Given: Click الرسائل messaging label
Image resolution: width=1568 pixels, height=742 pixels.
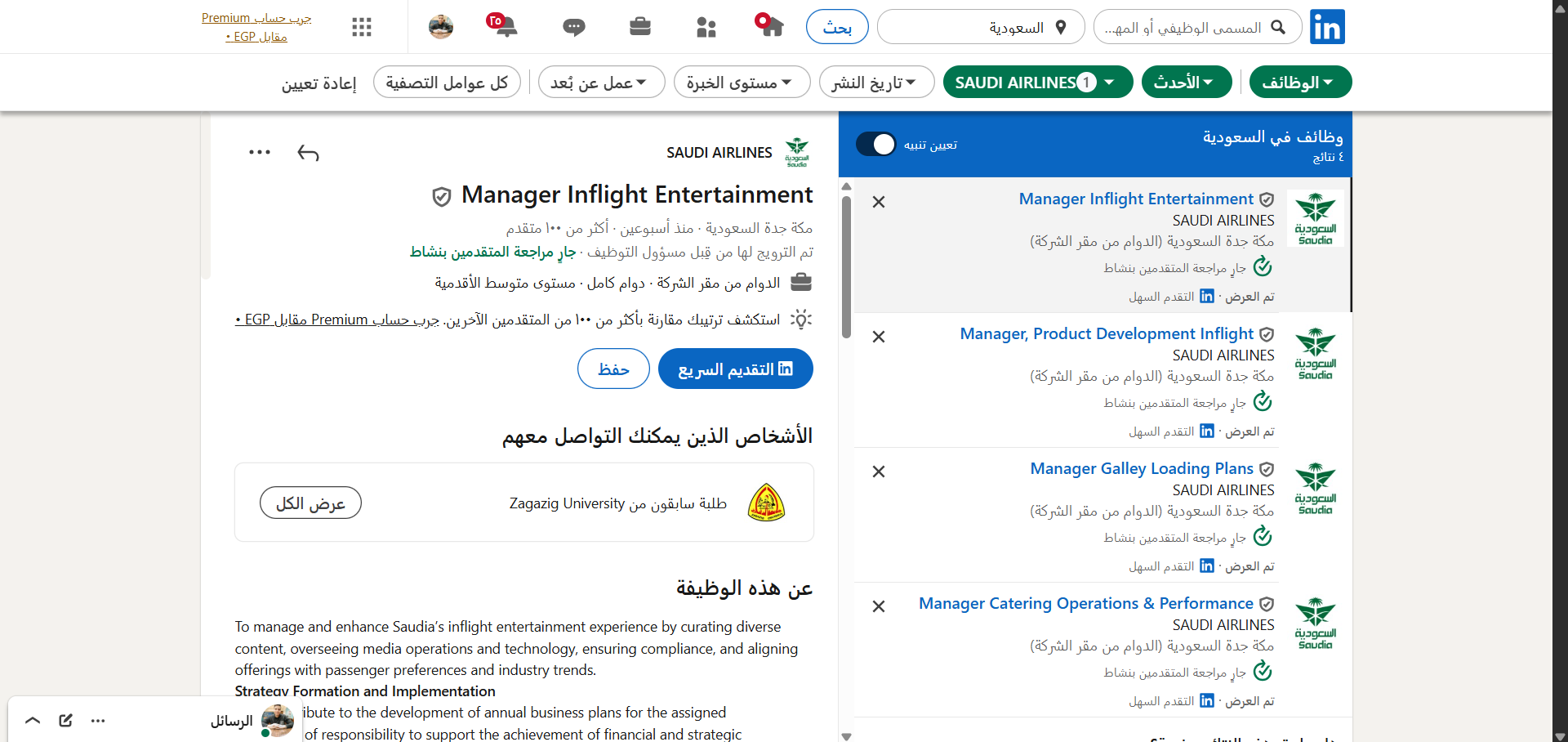Looking at the screenshot, I should pyautogui.click(x=232, y=721).
